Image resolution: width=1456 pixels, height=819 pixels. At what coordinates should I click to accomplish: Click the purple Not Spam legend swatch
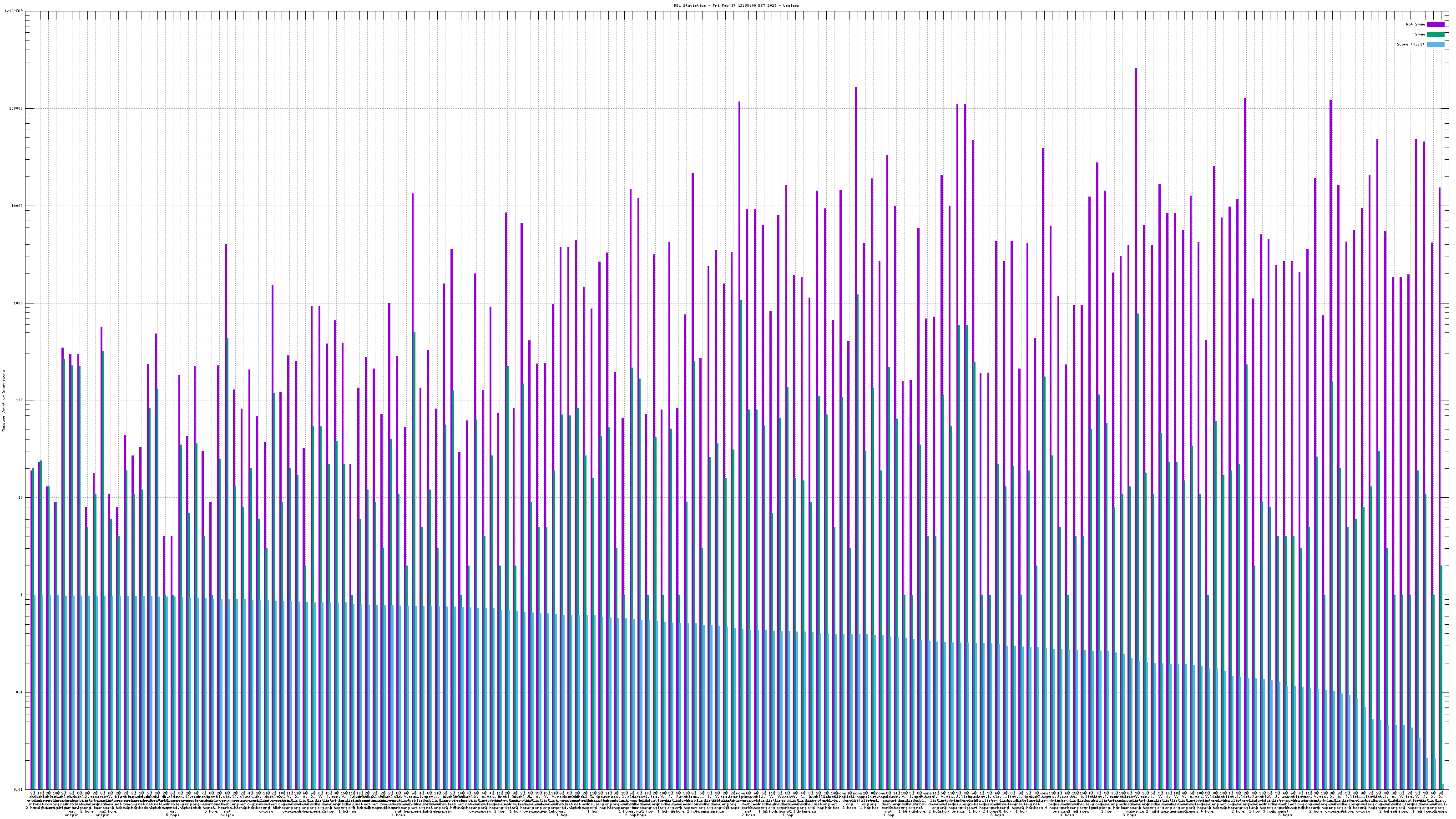pos(1435,24)
